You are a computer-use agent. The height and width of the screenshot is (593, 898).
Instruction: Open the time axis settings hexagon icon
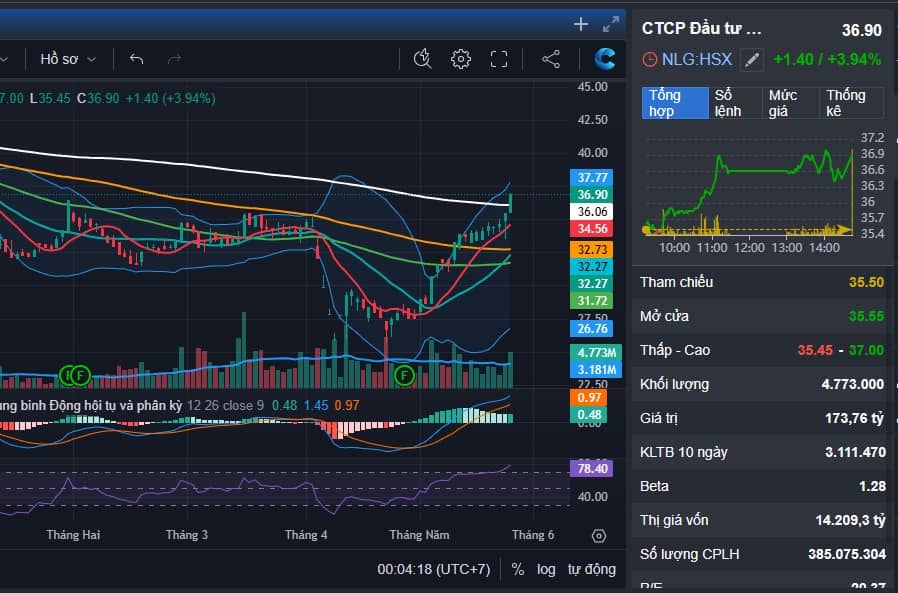coord(599,536)
